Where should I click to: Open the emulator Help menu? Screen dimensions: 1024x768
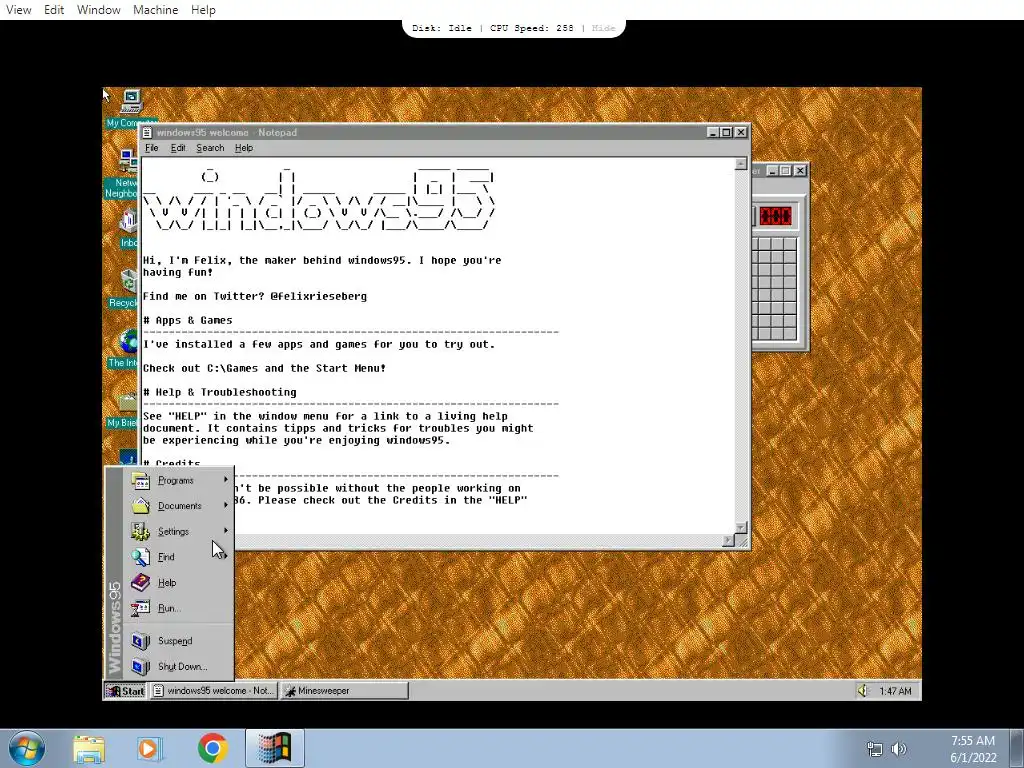coord(203,10)
